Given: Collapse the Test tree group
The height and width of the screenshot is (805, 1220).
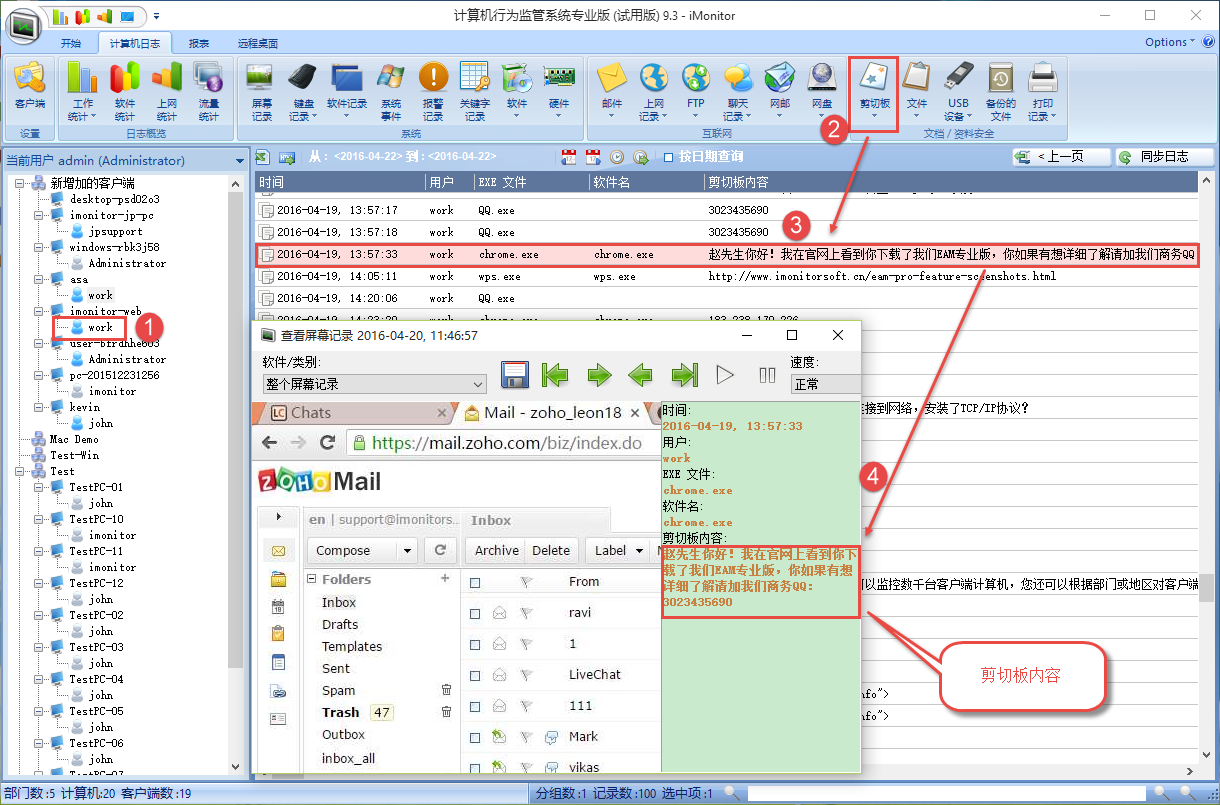Looking at the screenshot, I should click(x=21, y=472).
